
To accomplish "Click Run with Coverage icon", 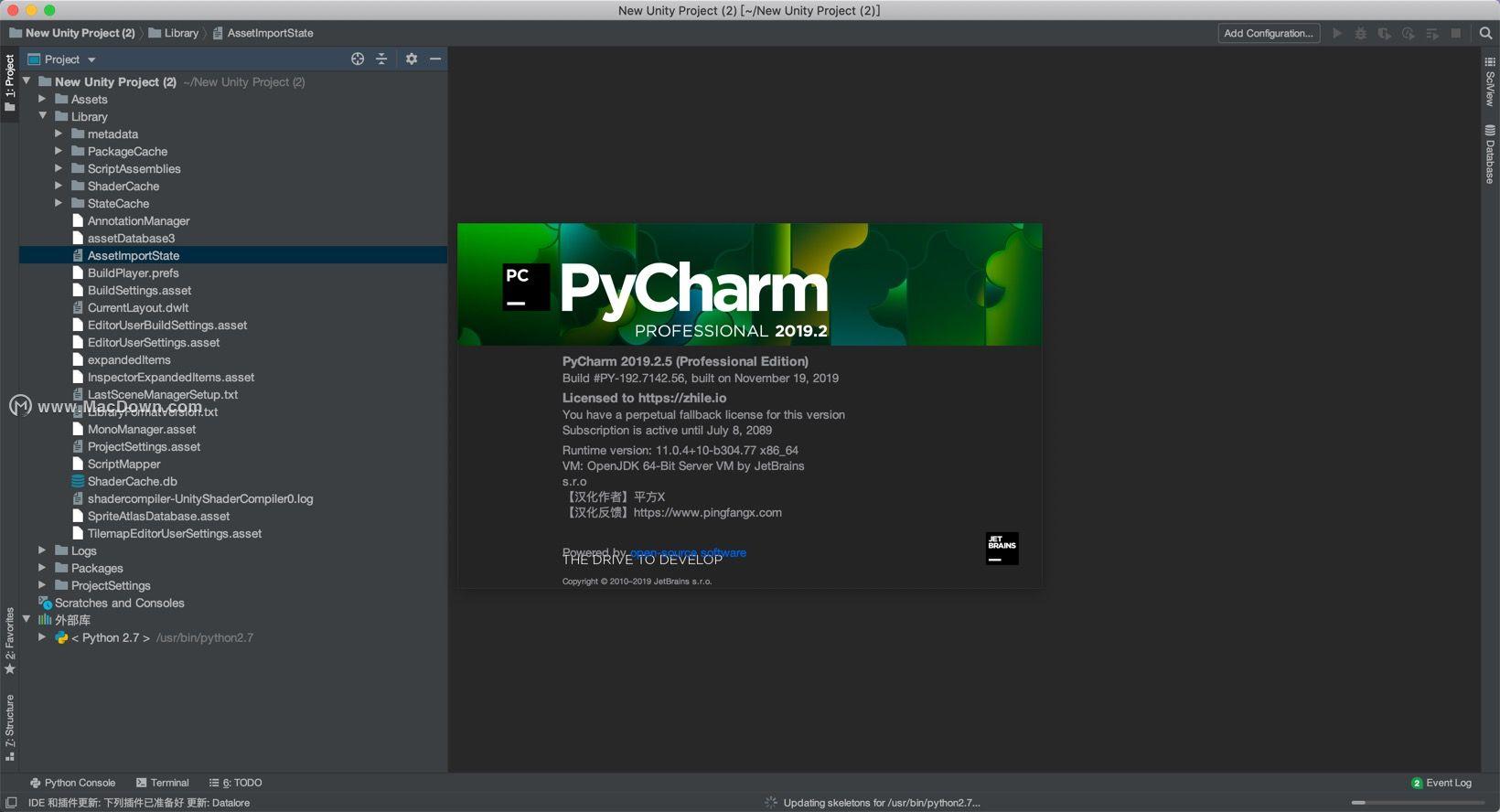I will tap(1385, 33).
